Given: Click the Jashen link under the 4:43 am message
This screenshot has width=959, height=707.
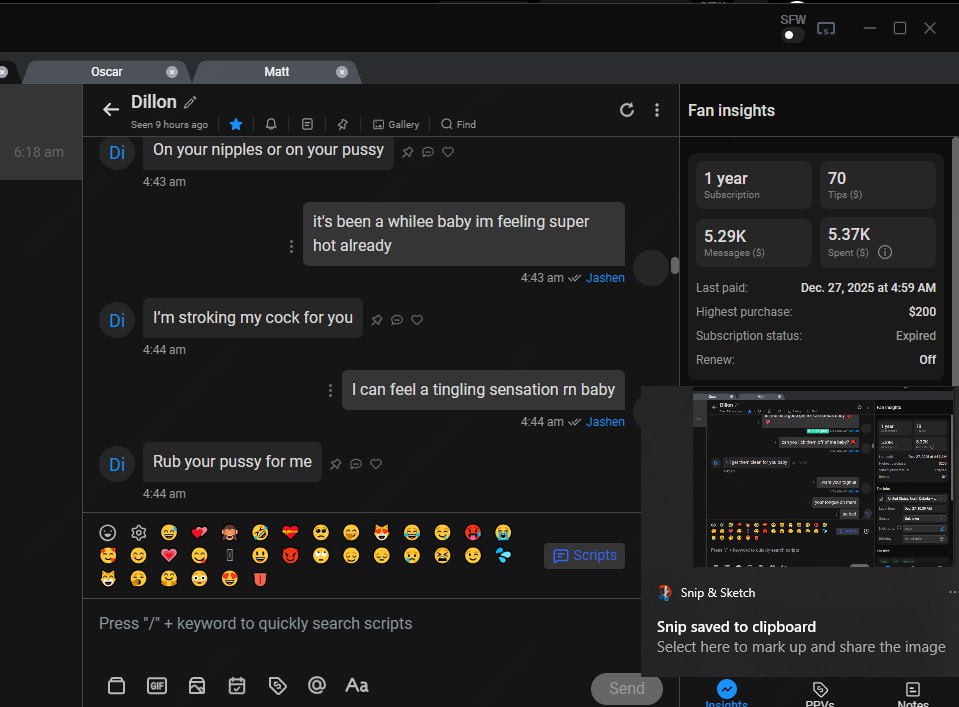Looking at the screenshot, I should click(605, 278).
